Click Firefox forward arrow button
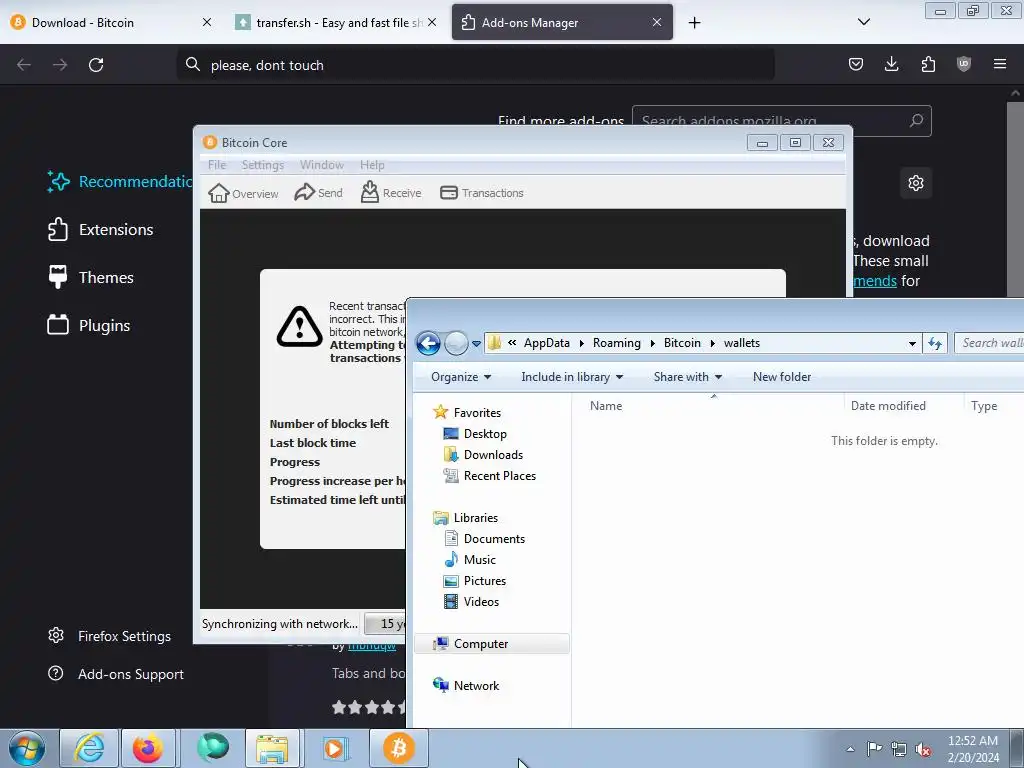This screenshot has height=768, width=1024. point(60,65)
